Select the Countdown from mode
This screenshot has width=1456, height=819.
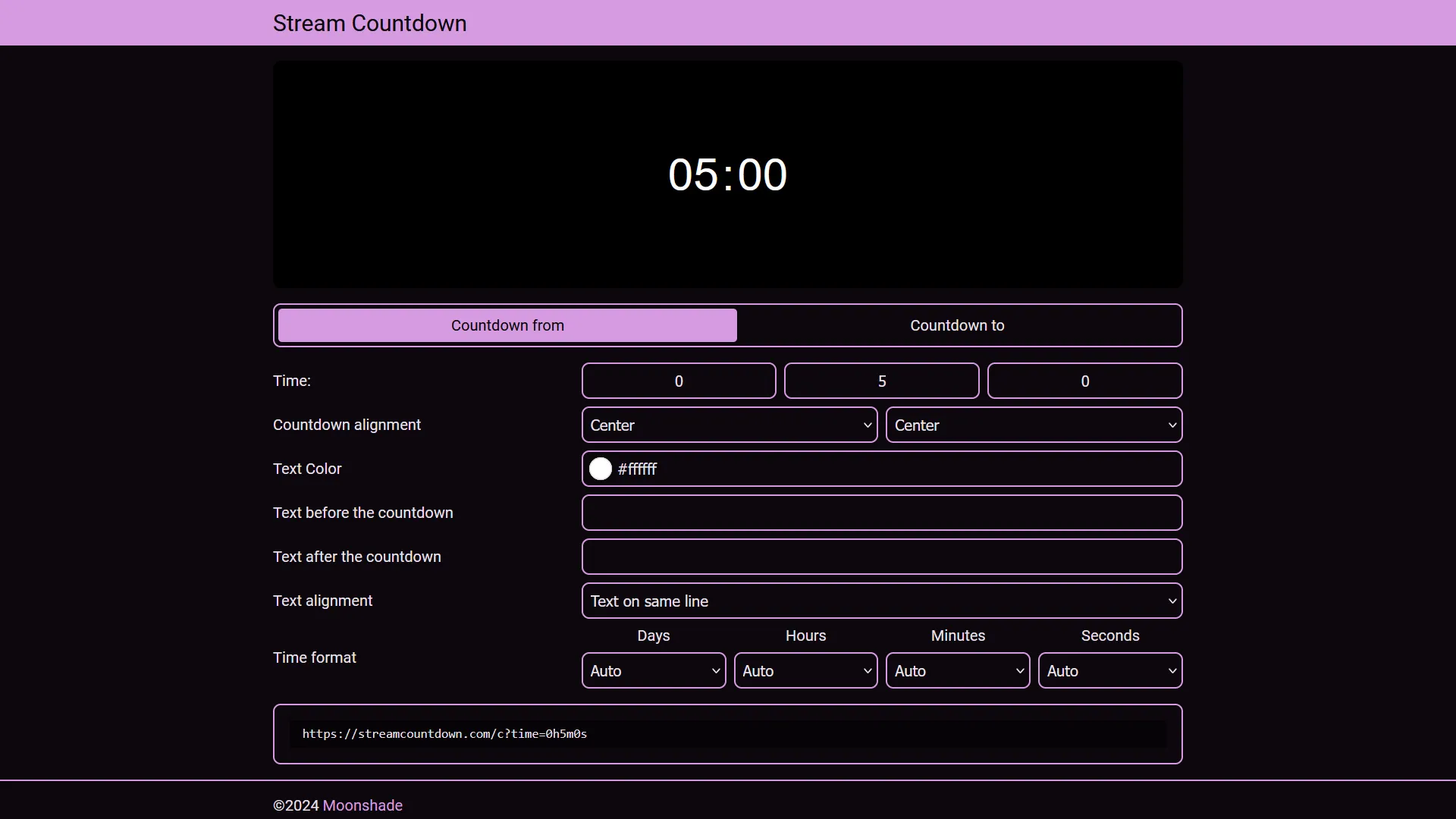[x=506, y=325]
